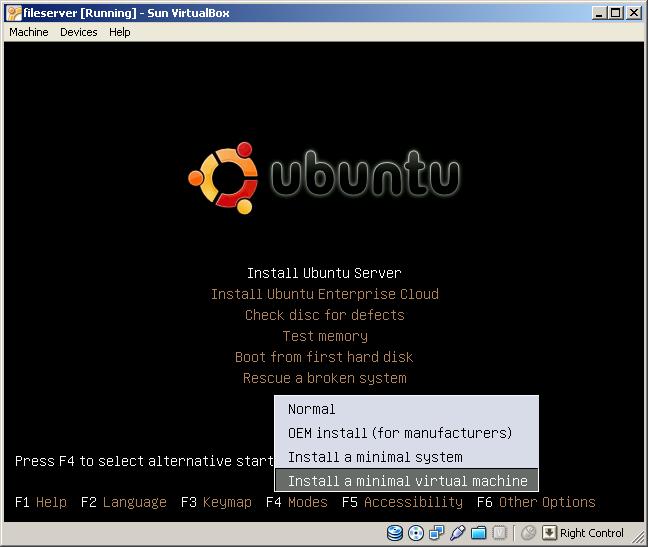This screenshot has height=547, width=648.
Task: Click the shared folders status icon
Action: (479, 533)
